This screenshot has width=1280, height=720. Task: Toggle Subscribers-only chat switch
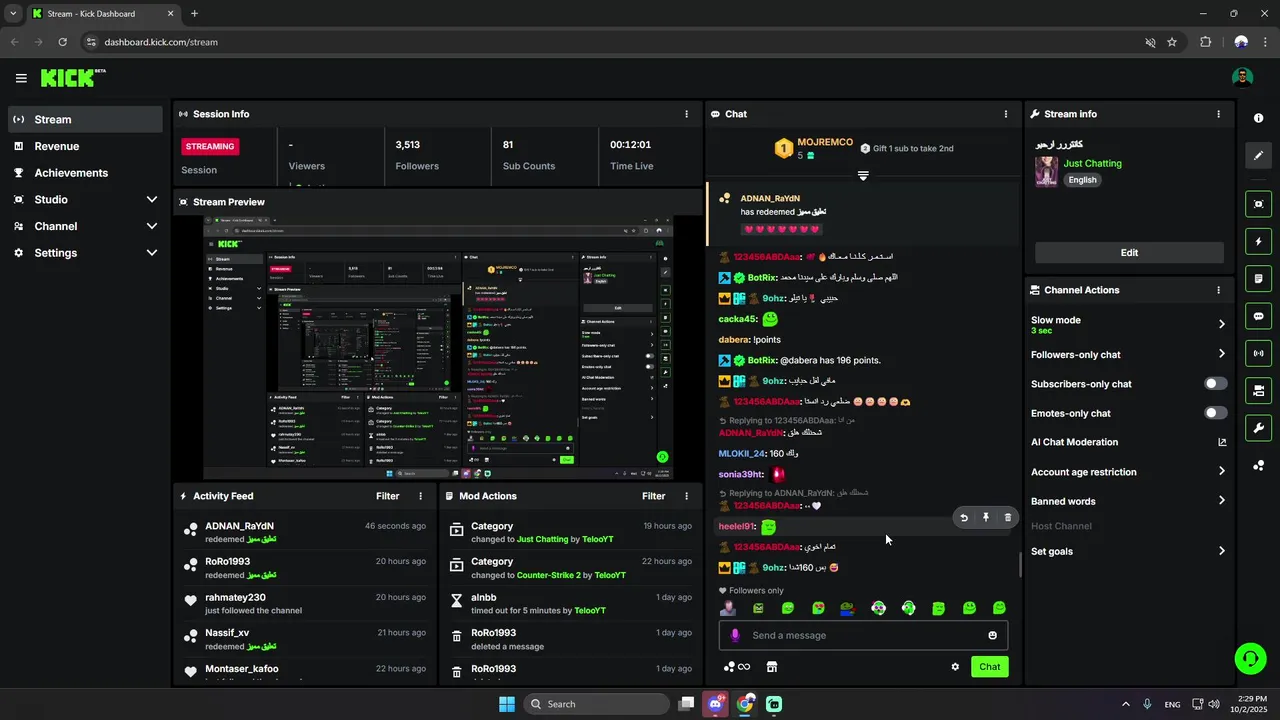[1216, 384]
